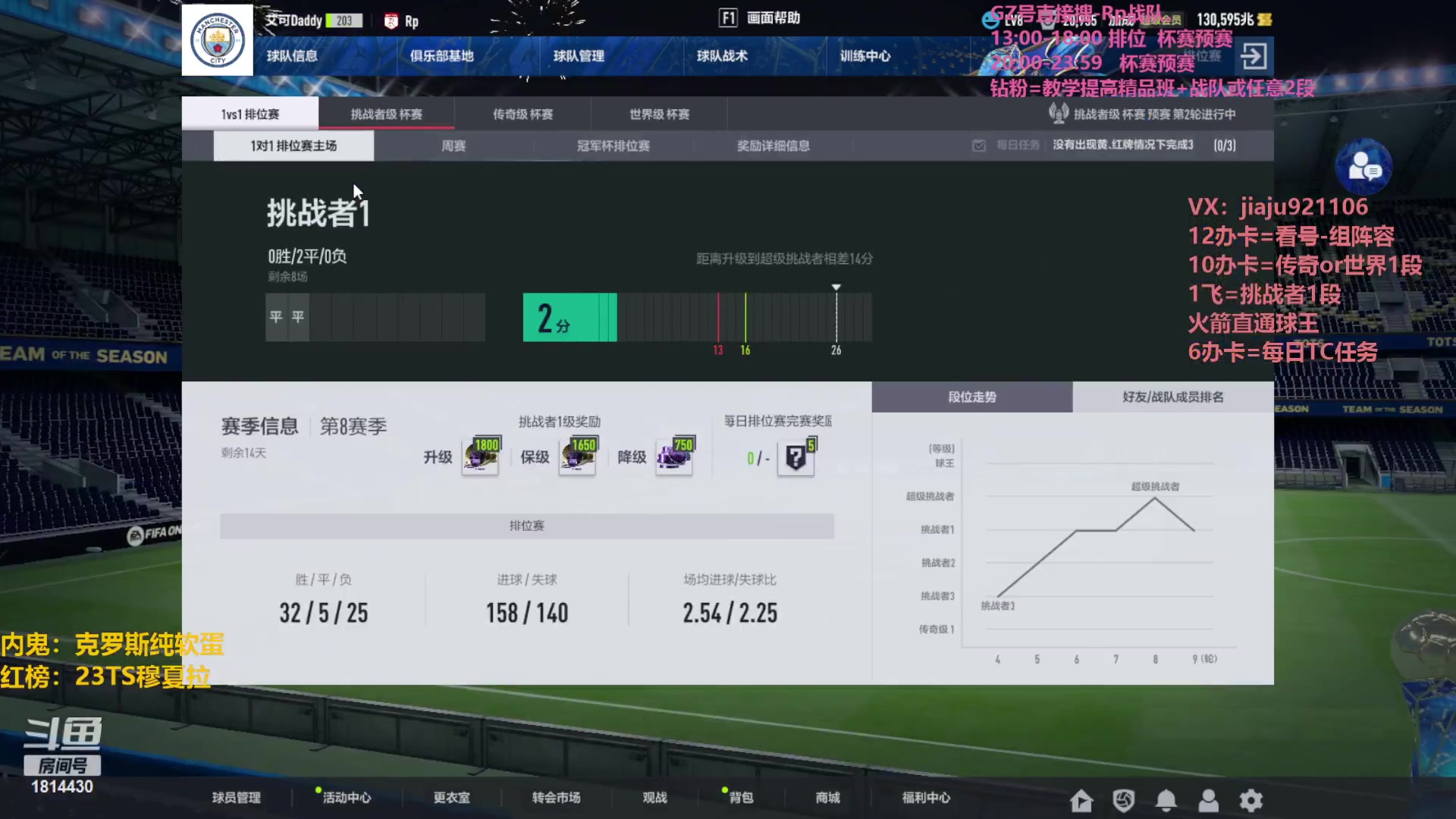Open the settings gear icon
This screenshot has width=1456, height=819.
1251,800
